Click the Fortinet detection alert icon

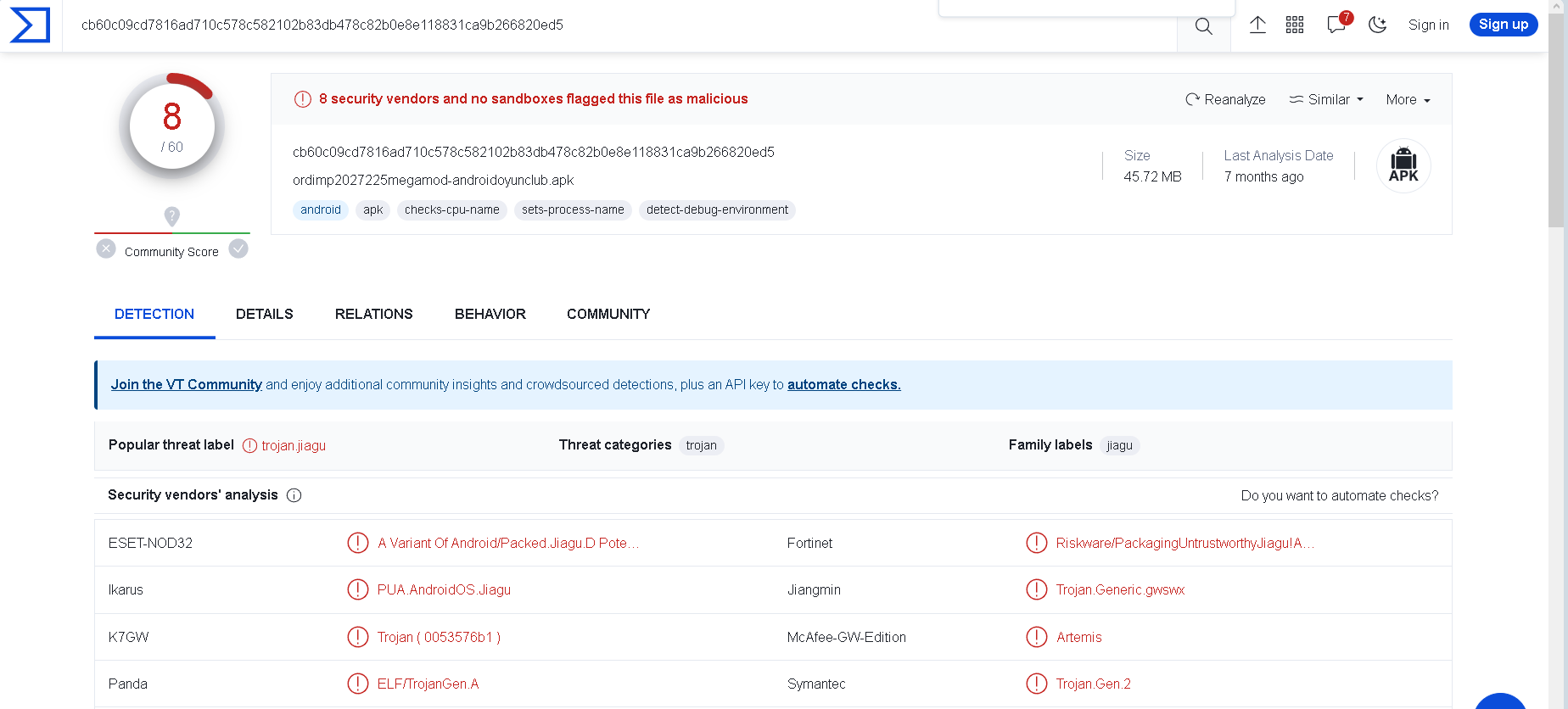point(1037,543)
